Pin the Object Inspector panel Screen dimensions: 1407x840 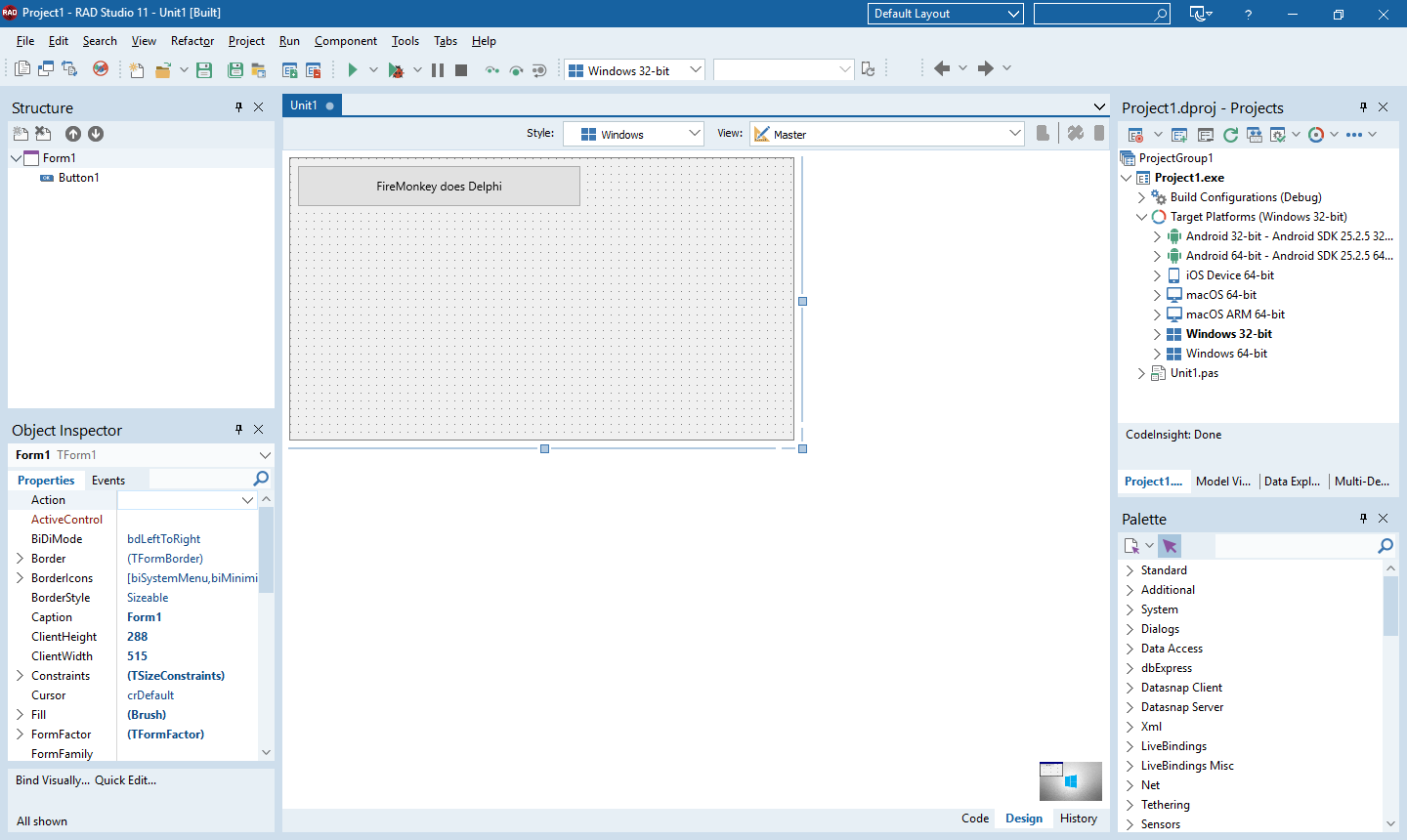(238, 430)
